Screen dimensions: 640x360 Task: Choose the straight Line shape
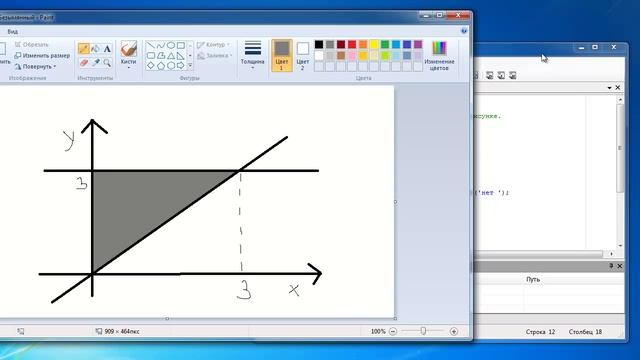151,45
